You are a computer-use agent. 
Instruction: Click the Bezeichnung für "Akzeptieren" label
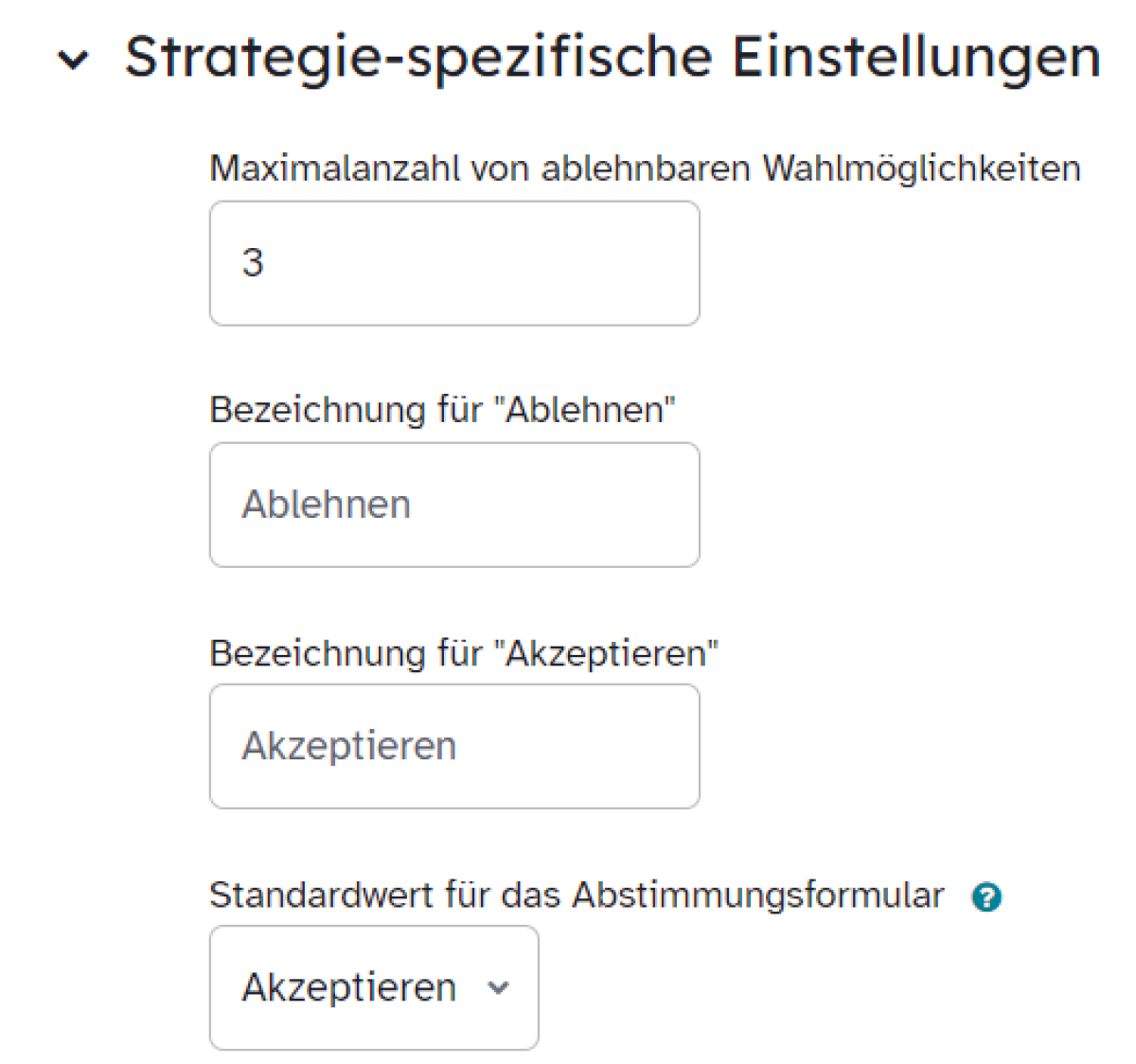pos(464,652)
